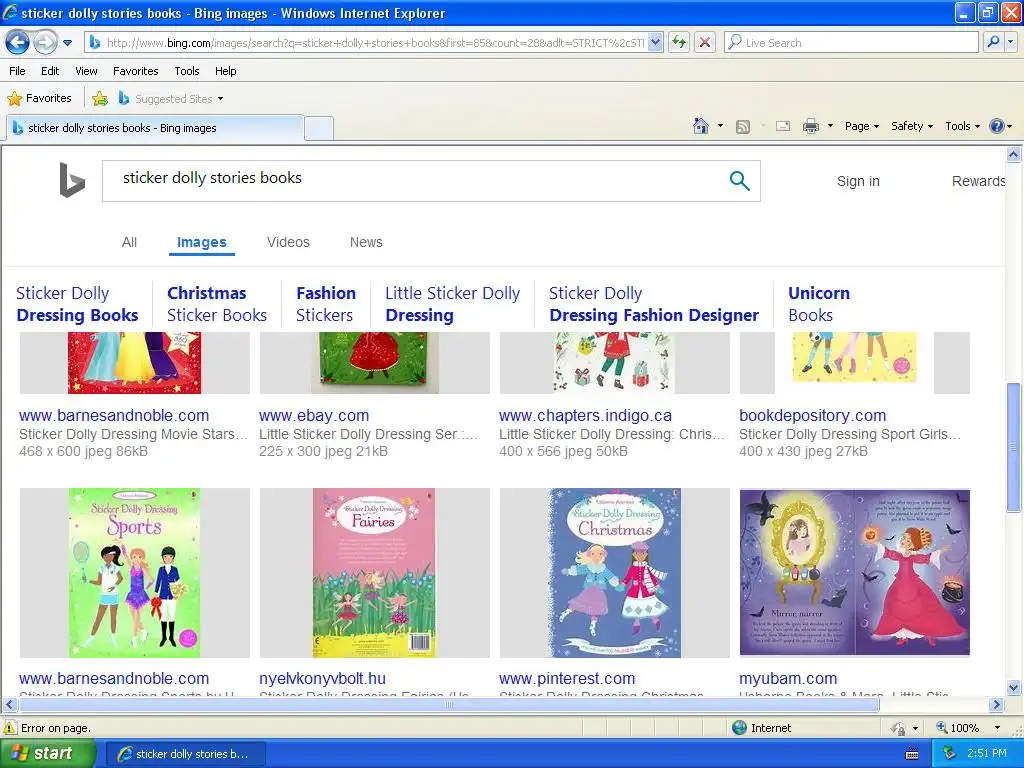Click the horizontal scrollbar right arrow
1024x768 pixels.
pos(997,705)
